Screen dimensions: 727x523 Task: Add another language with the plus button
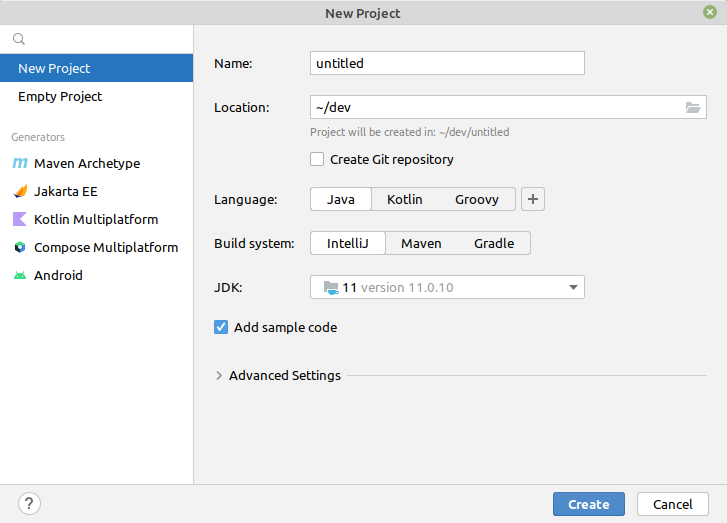(533, 199)
